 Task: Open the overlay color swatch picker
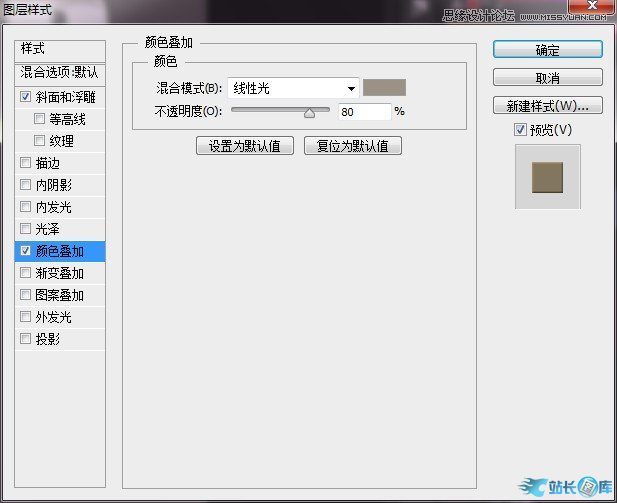click(x=384, y=87)
